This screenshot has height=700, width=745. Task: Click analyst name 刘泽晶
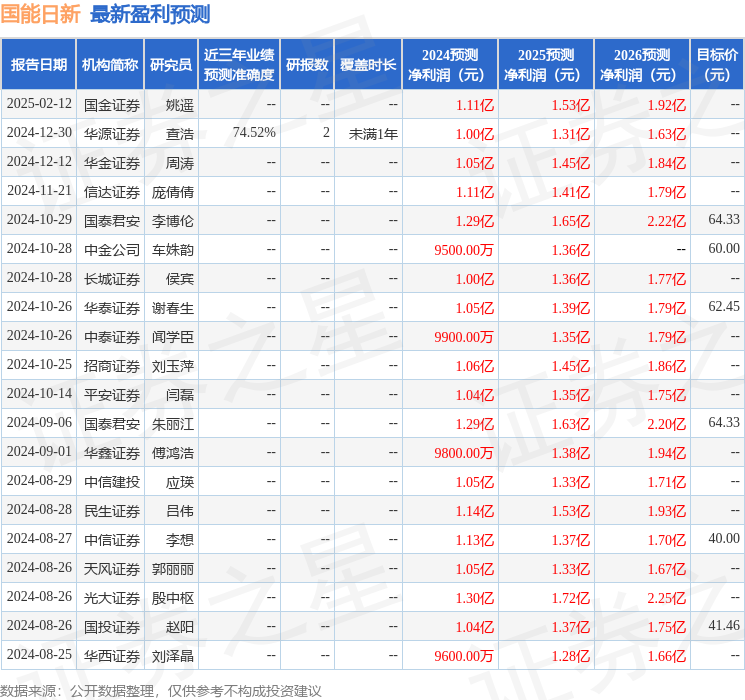coord(173,656)
